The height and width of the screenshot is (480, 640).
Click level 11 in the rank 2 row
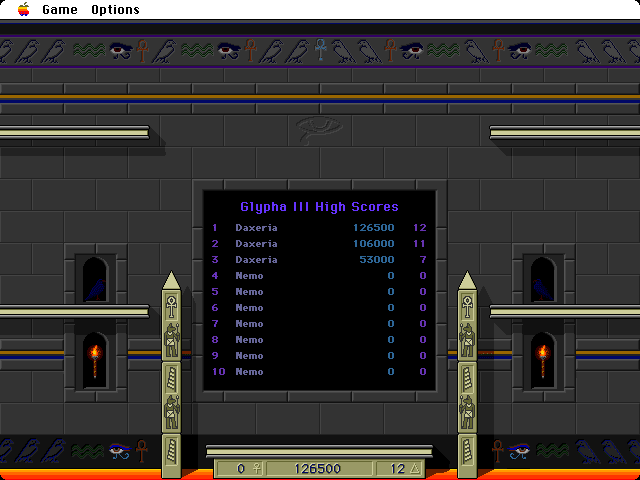(x=419, y=244)
